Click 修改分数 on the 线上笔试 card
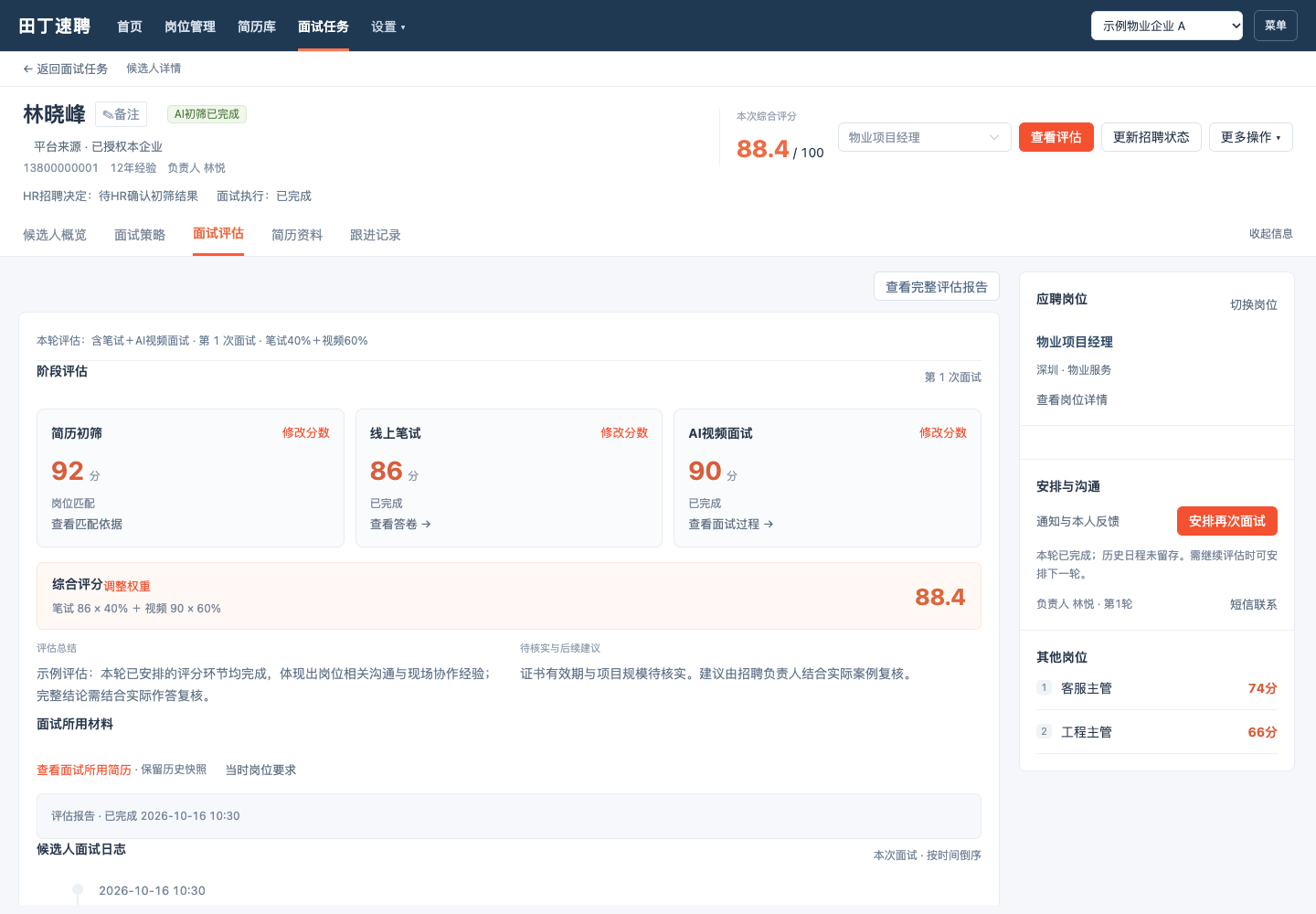 (624, 432)
